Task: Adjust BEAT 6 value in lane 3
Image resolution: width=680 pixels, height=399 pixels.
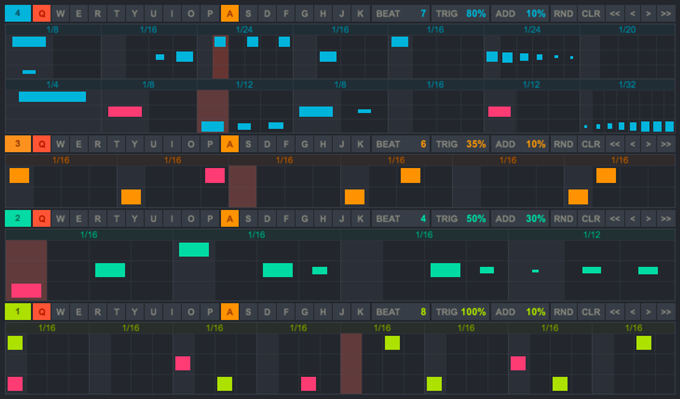Action: pos(401,144)
